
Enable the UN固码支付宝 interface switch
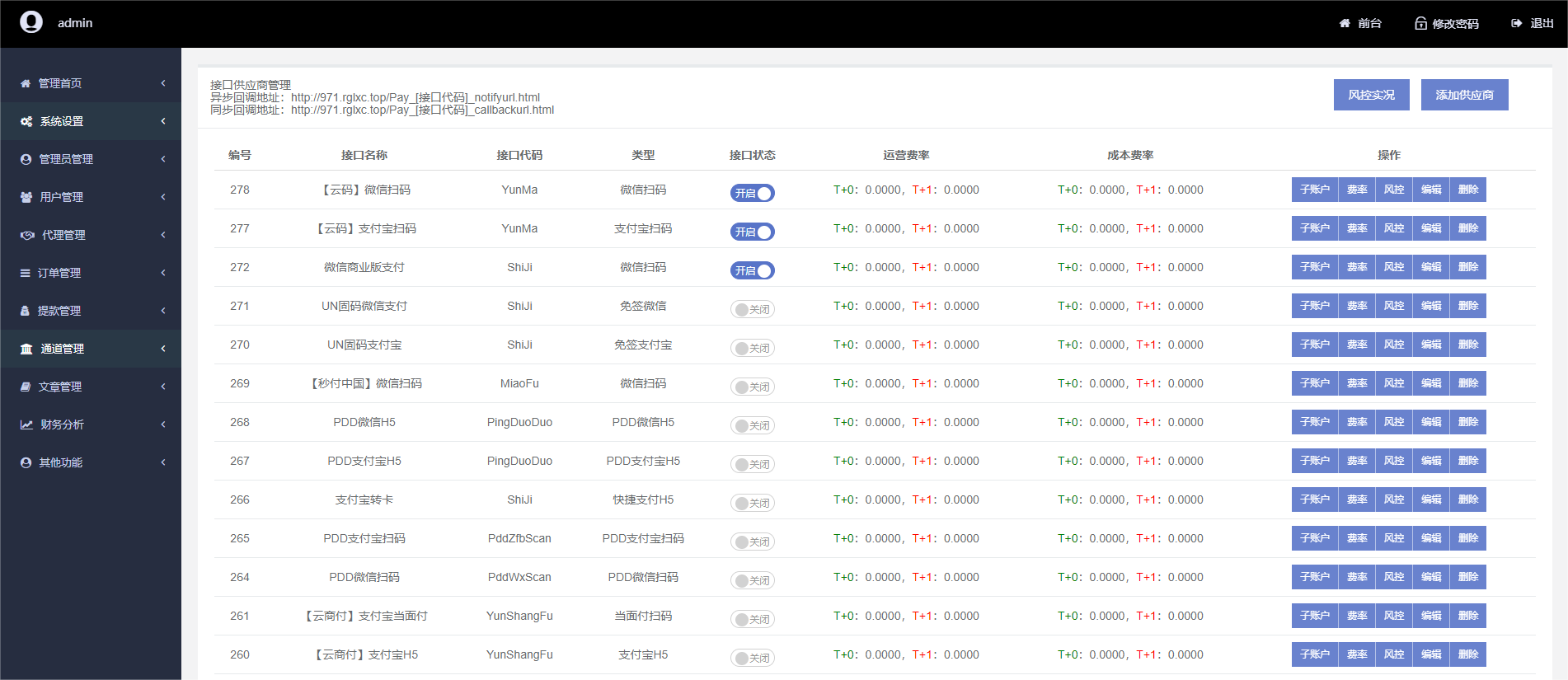753,348
